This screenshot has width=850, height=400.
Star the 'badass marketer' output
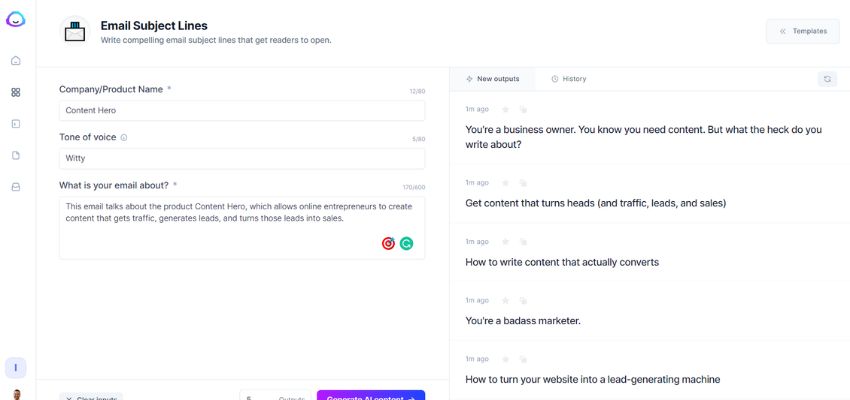[506, 300]
